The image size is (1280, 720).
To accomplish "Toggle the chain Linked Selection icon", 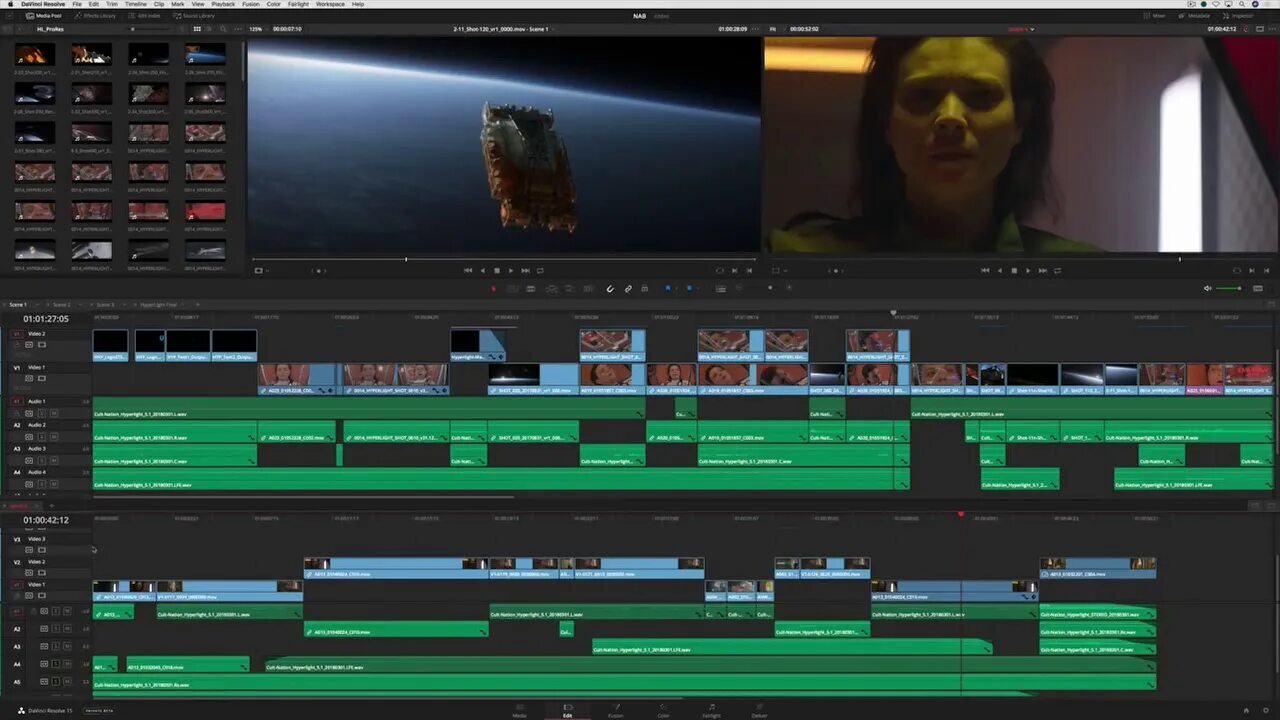I will (628, 288).
